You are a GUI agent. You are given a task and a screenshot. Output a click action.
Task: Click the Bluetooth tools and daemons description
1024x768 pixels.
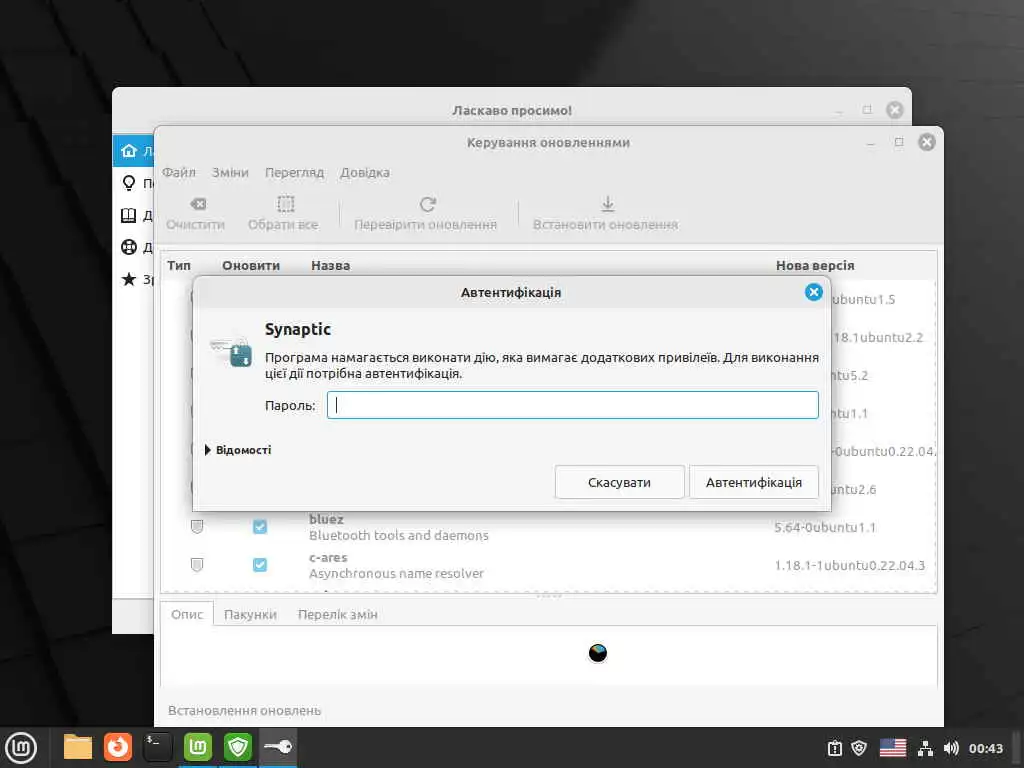click(x=398, y=536)
